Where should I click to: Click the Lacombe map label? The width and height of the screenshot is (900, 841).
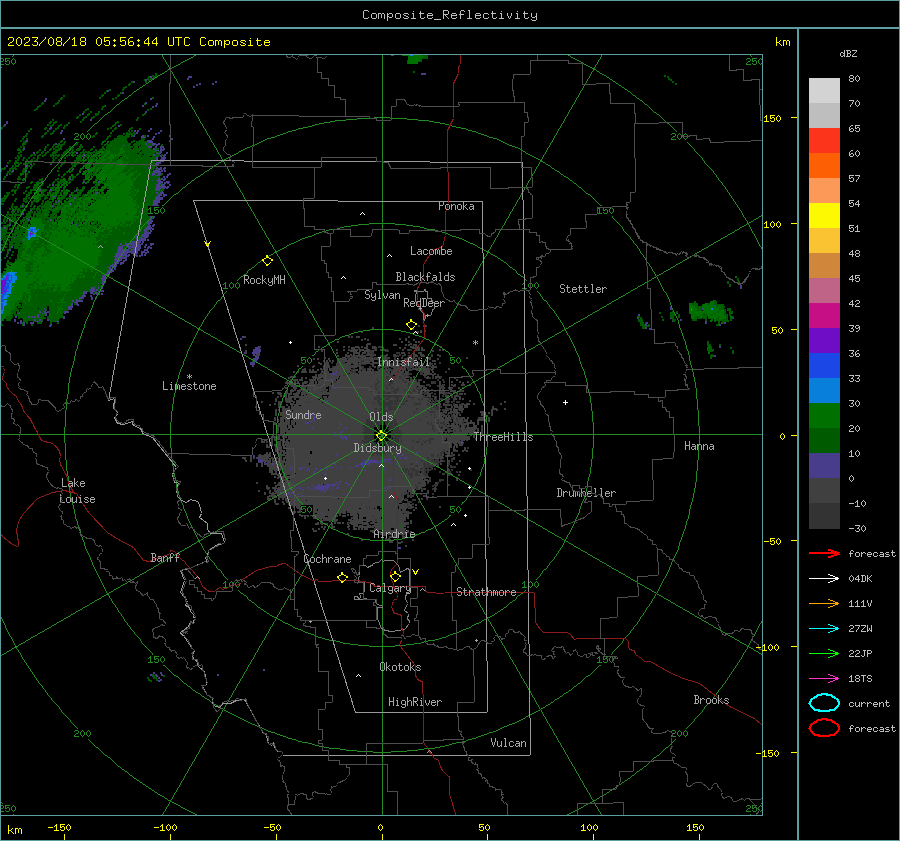point(431,251)
